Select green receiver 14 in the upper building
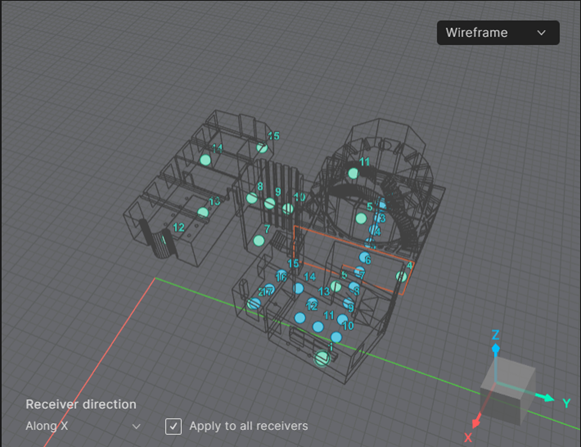Screen dimensions: 581x447 pos(205,160)
